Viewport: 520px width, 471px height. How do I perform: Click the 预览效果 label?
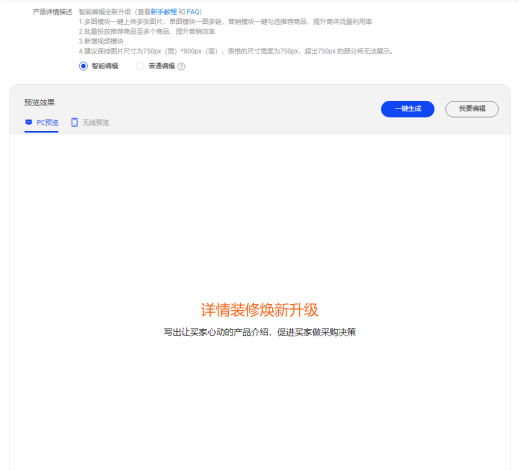[x=39, y=102]
